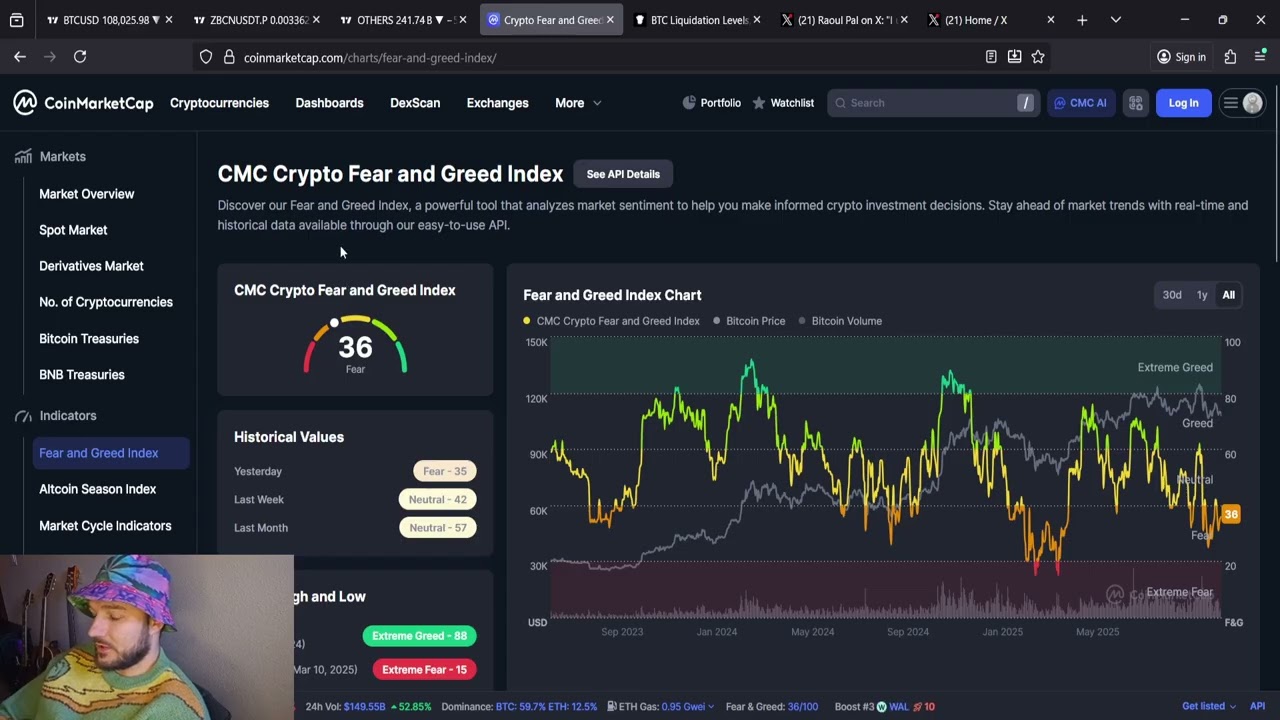Open BNB Treasuries in sidebar
Image resolution: width=1280 pixels, height=720 pixels.
pos(82,375)
